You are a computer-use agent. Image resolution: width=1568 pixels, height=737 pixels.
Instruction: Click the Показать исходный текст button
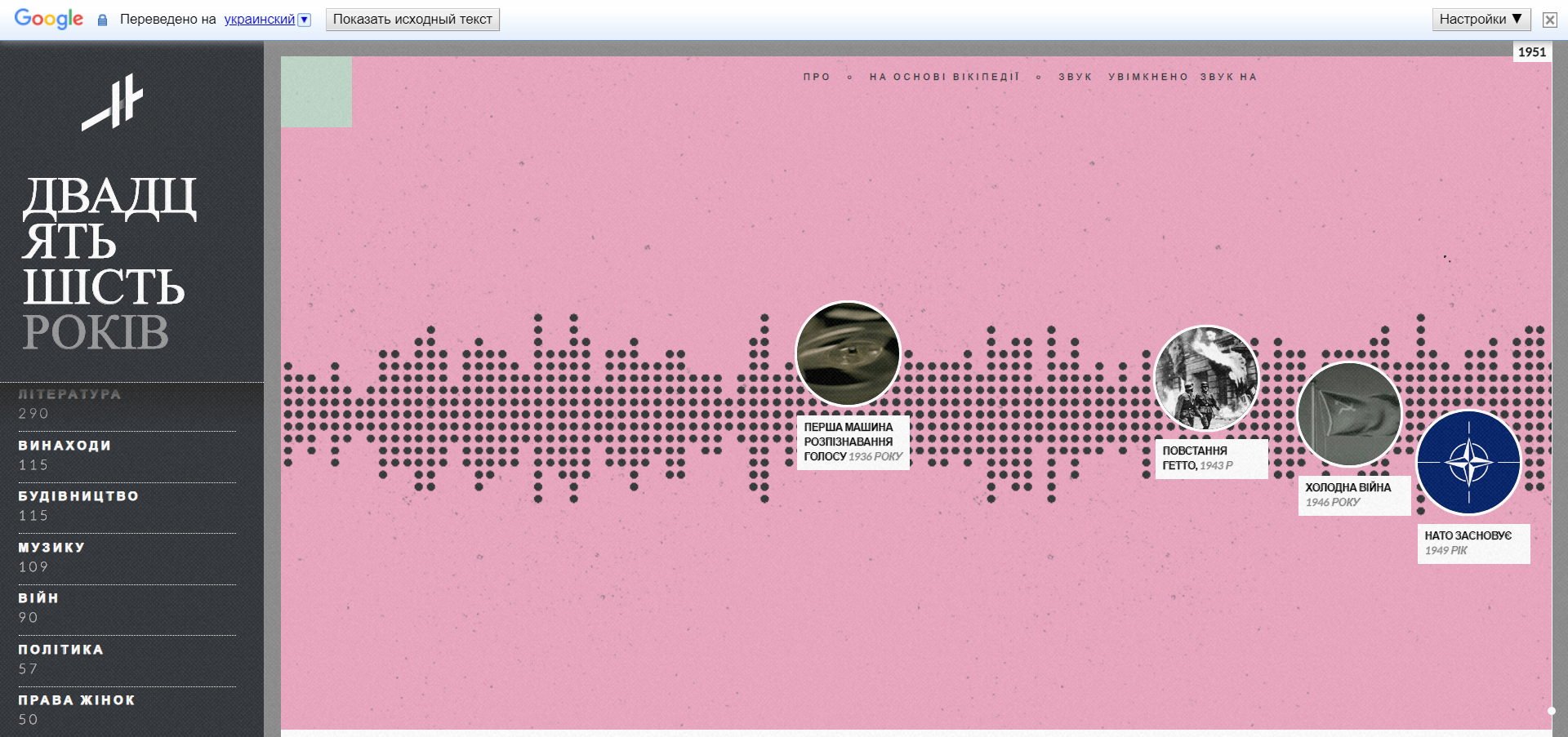click(x=412, y=20)
